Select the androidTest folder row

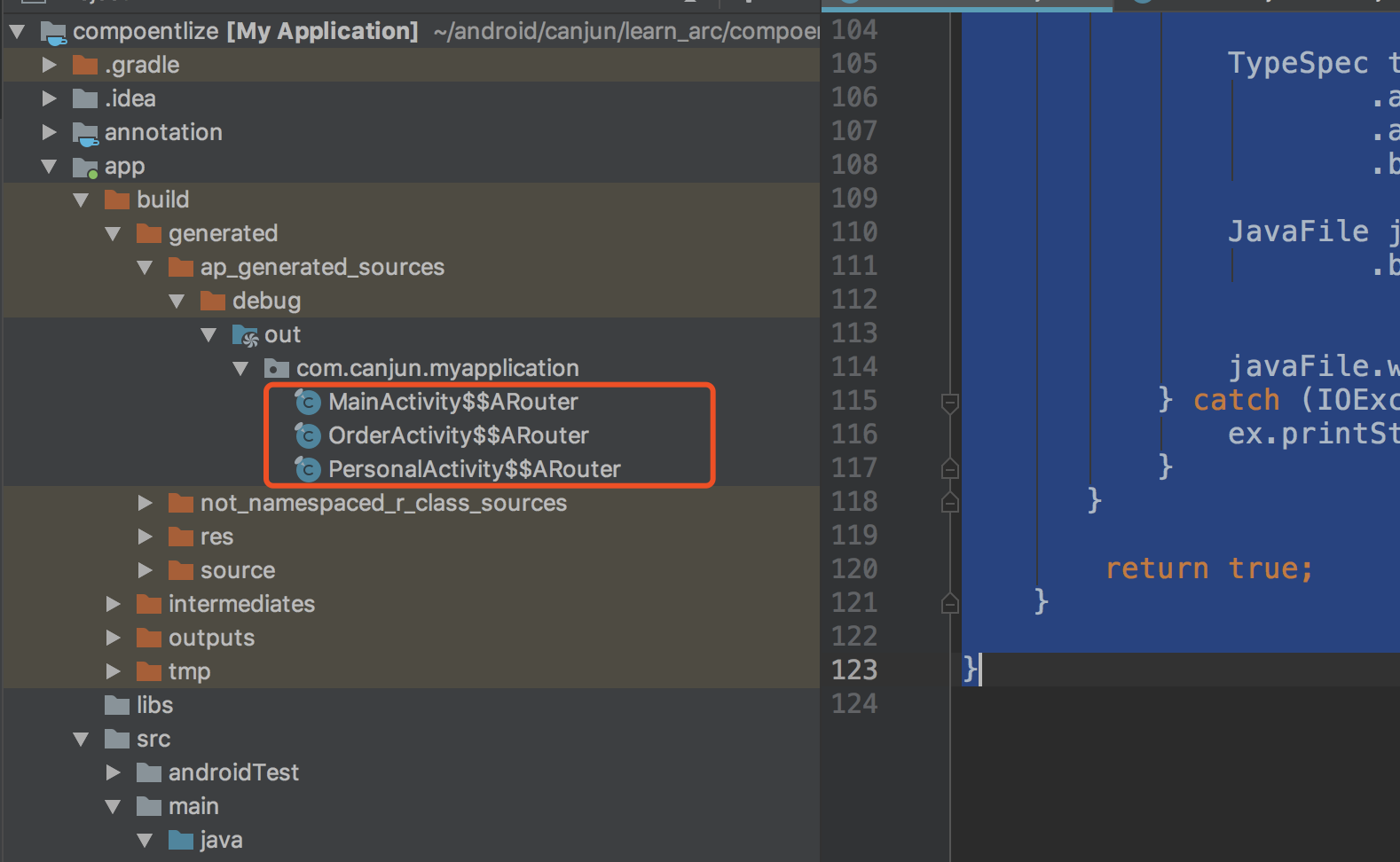pos(412,773)
